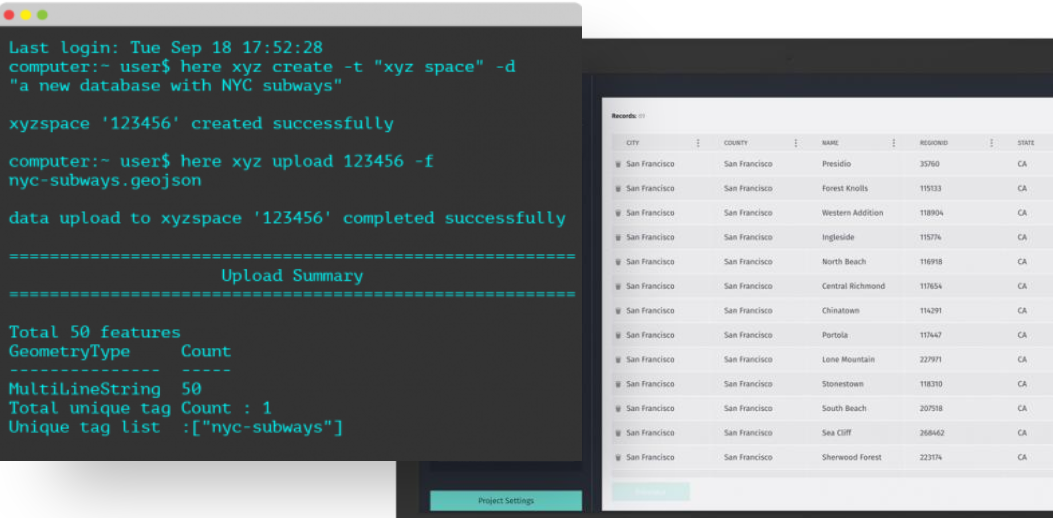Click the COUNTY column header
The height and width of the screenshot is (518, 1053).
[735, 143]
